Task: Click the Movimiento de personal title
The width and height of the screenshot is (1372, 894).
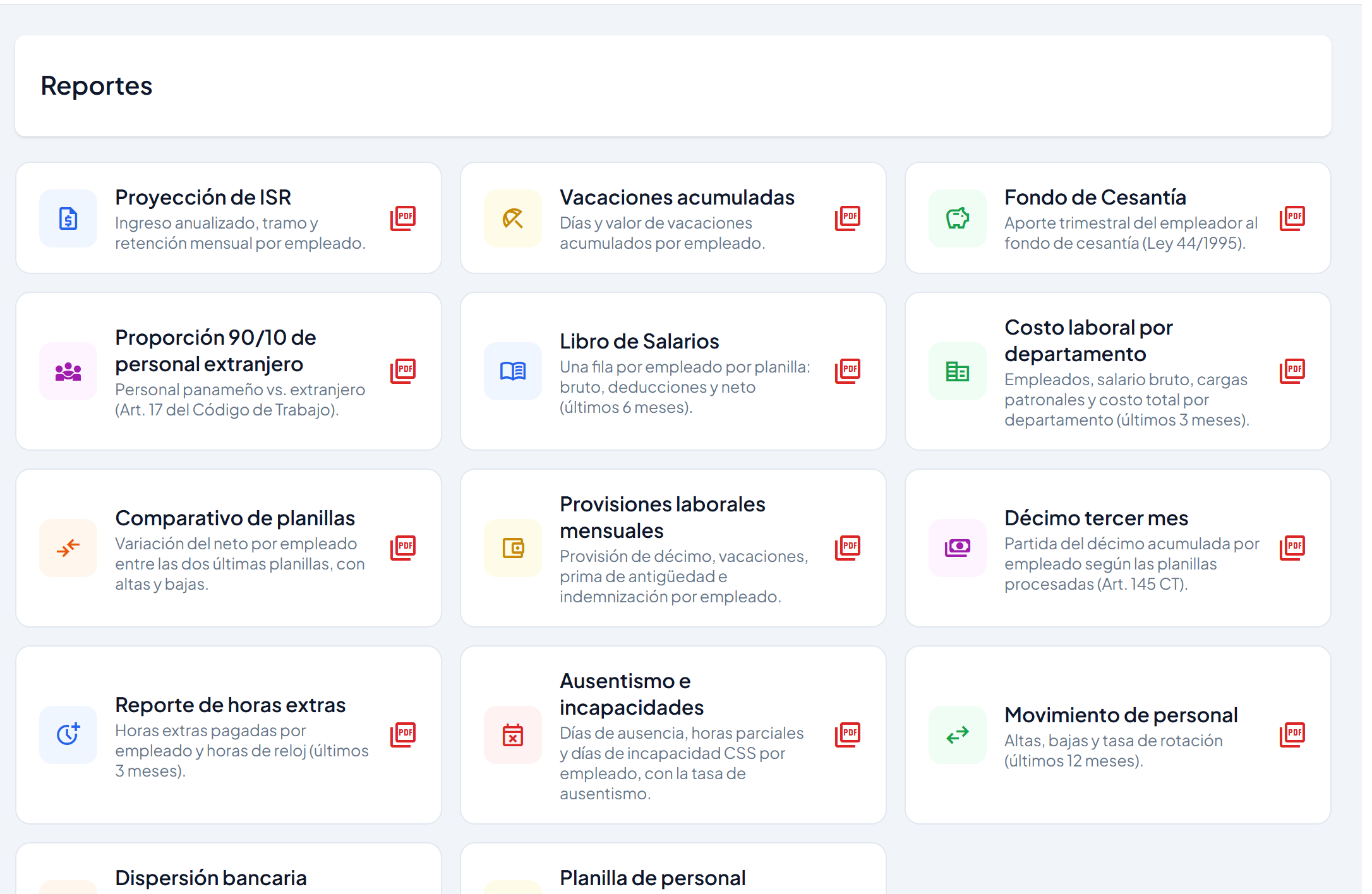Action: click(x=1121, y=715)
